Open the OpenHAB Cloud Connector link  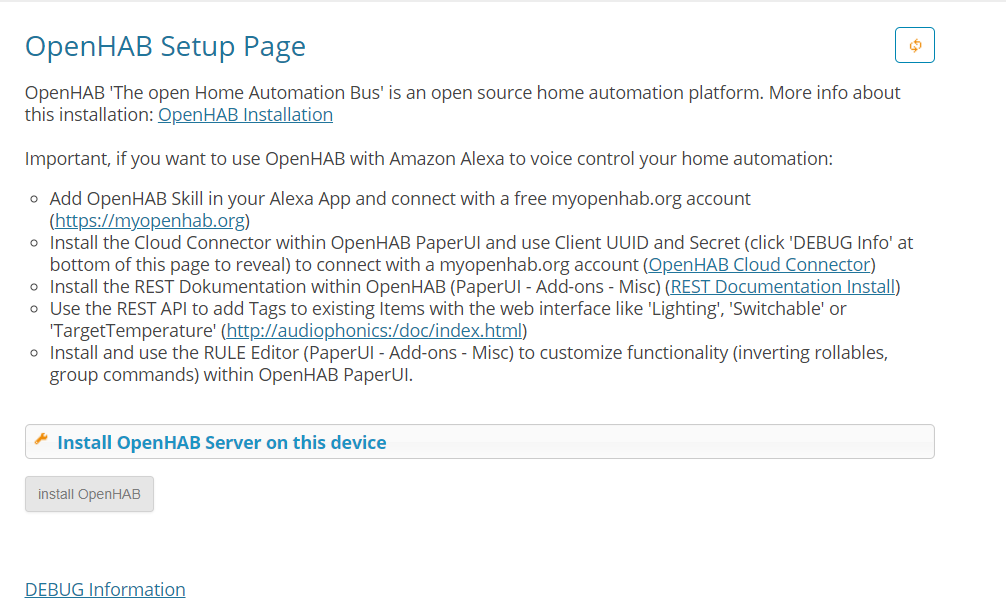point(759,265)
